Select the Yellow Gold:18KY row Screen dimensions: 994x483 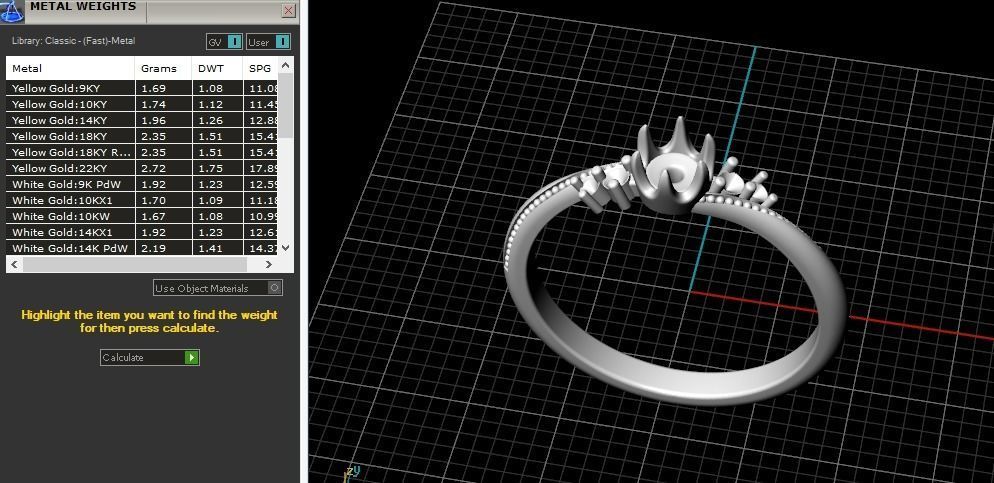click(142, 136)
